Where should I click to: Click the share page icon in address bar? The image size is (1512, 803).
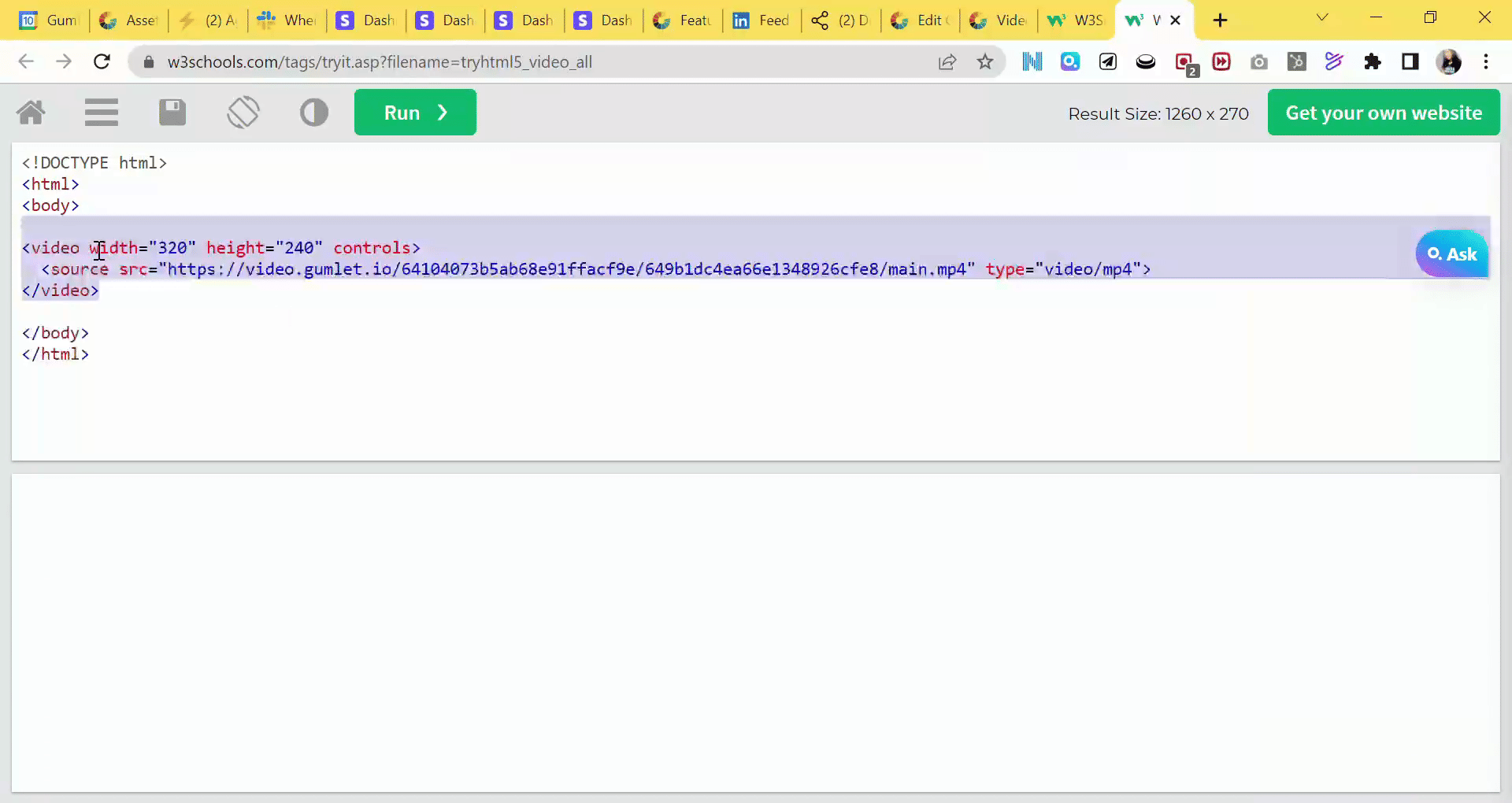coord(947,61)
